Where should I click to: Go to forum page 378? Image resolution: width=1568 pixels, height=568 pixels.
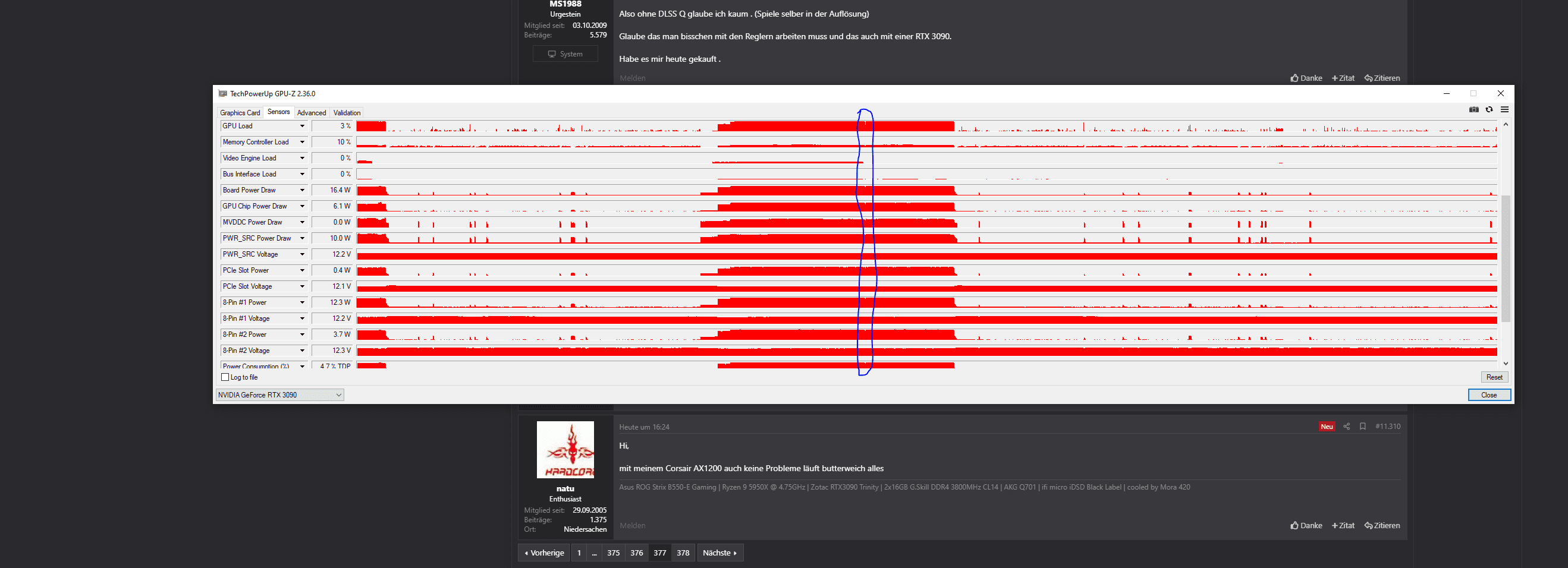pos(683,553)
